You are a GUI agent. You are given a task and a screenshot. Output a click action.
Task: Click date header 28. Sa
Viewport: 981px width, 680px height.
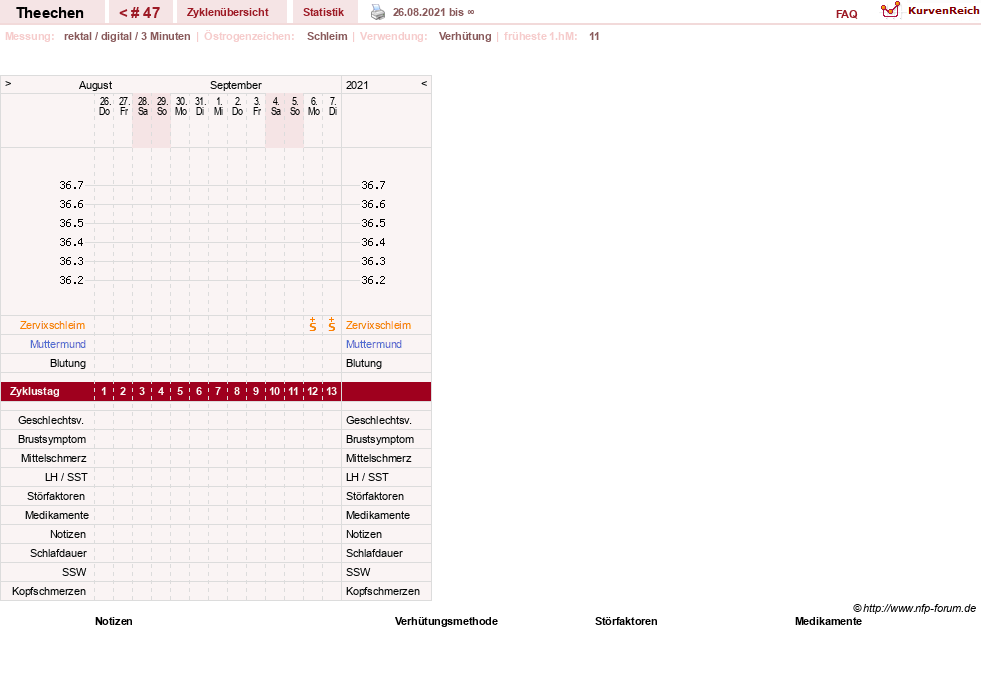143,106
